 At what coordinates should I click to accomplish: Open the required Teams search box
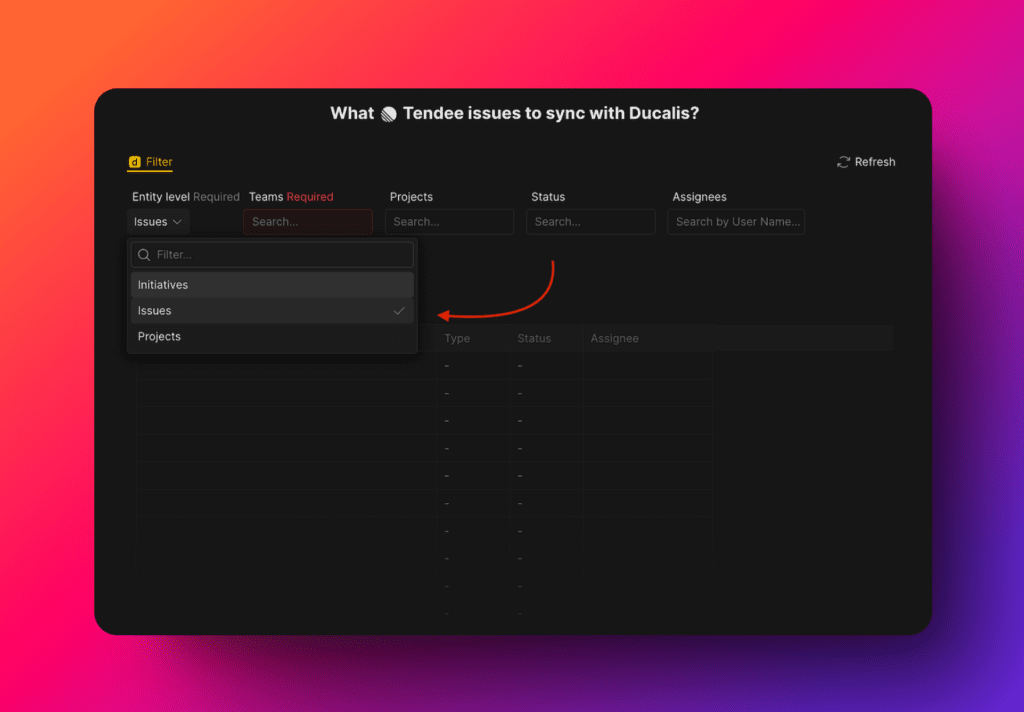pyautogui.click(x=308, y=222)
